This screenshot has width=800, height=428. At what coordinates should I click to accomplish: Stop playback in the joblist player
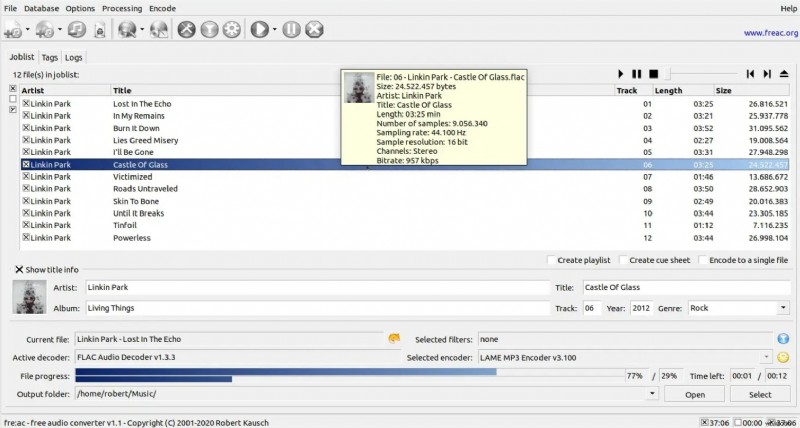click(x=654, y=74)
